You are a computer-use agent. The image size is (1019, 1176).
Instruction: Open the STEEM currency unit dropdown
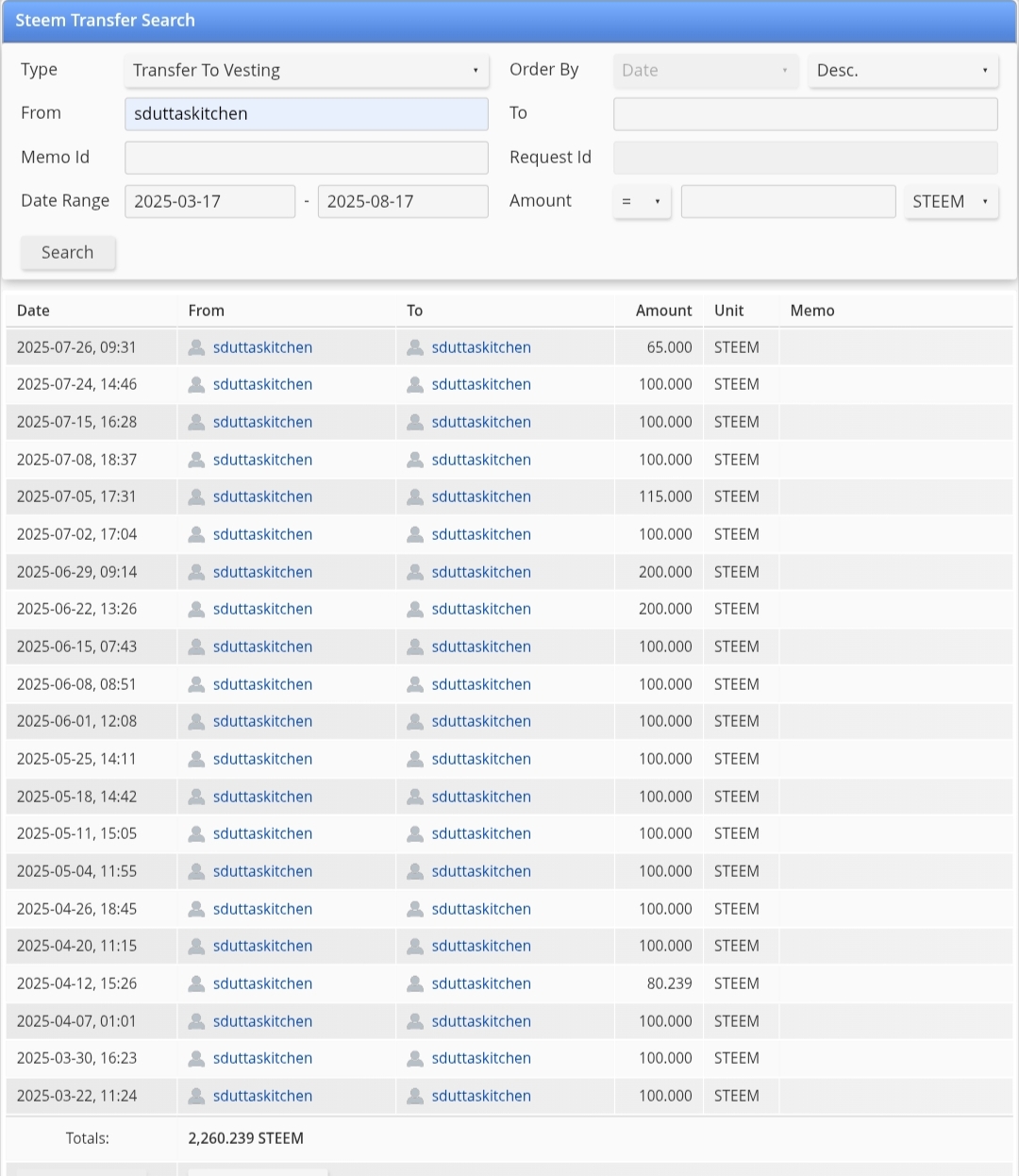pos(951,201)
